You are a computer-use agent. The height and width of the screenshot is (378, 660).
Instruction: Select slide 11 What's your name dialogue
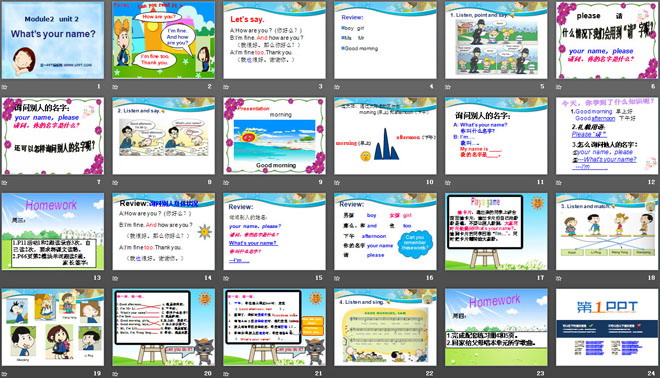point(496,136)
